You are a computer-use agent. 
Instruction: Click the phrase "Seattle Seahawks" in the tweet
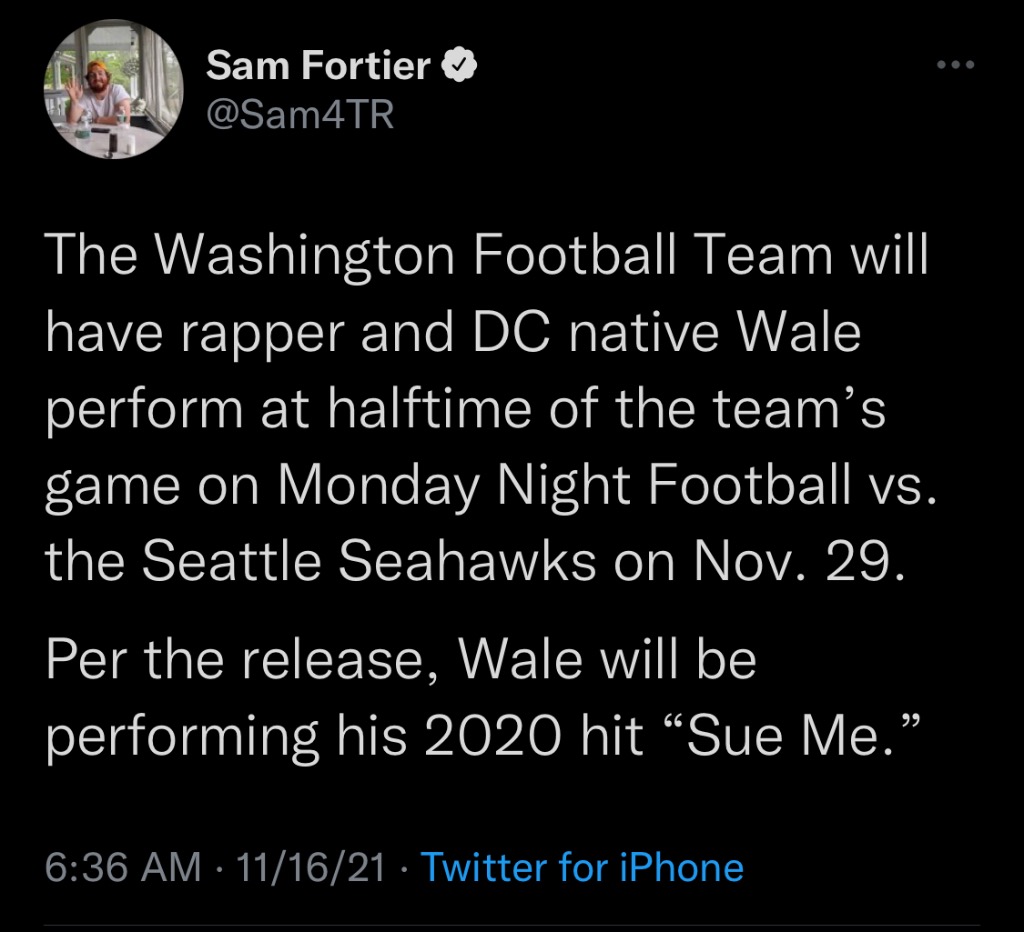[x=368, y=562]
